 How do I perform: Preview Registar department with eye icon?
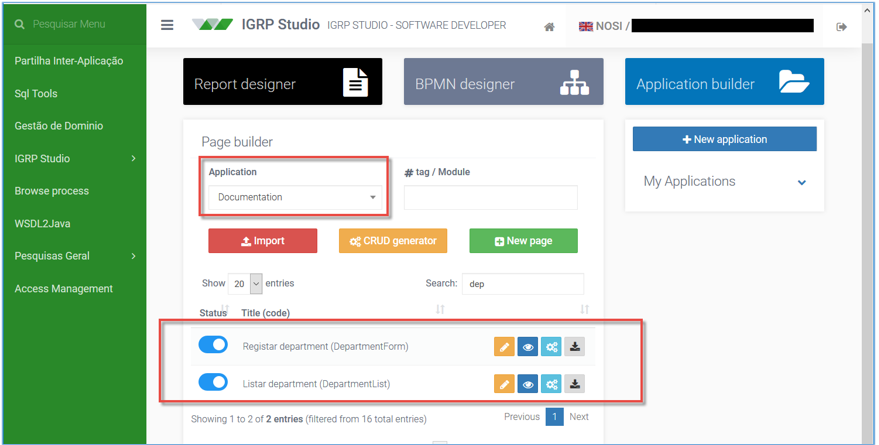click(x=528, y=347)
